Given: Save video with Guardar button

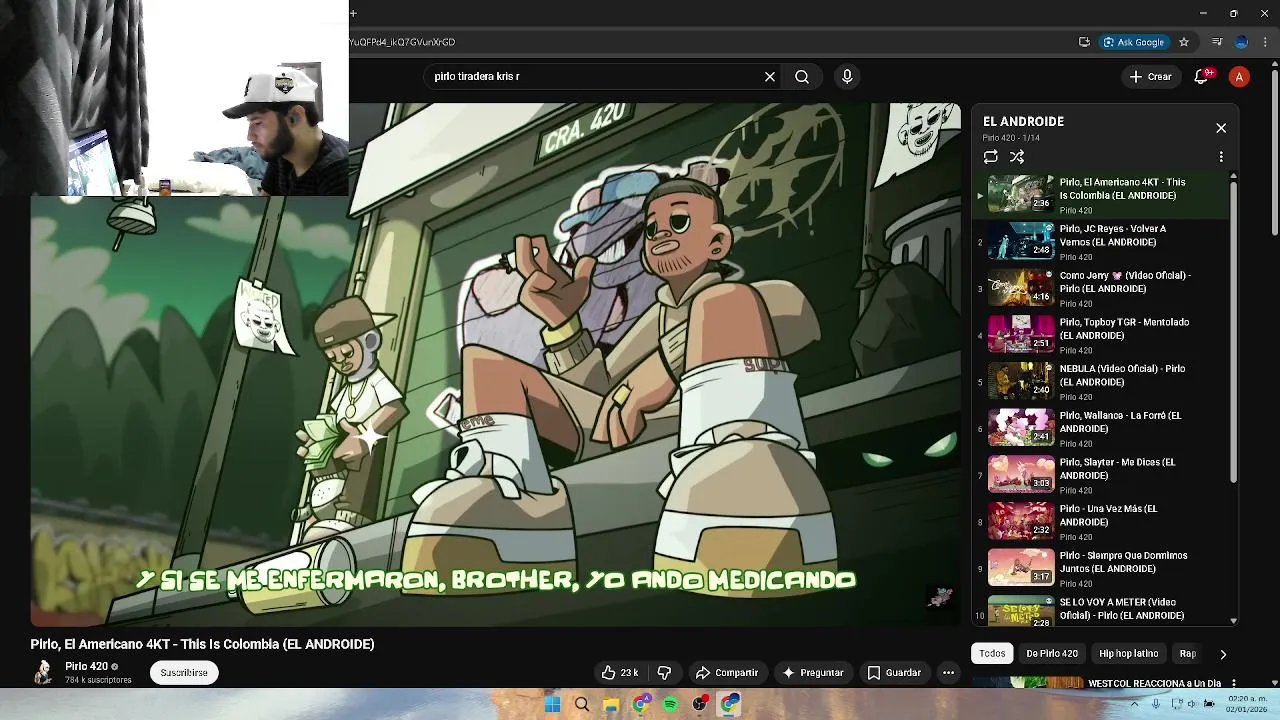Looking at the screenshot, I should [x=893, y=673].
